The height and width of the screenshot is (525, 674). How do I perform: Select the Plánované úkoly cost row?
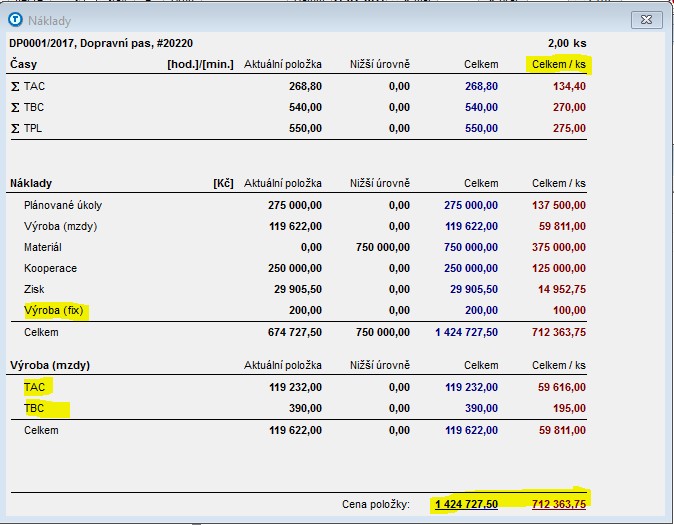point(63,205)
